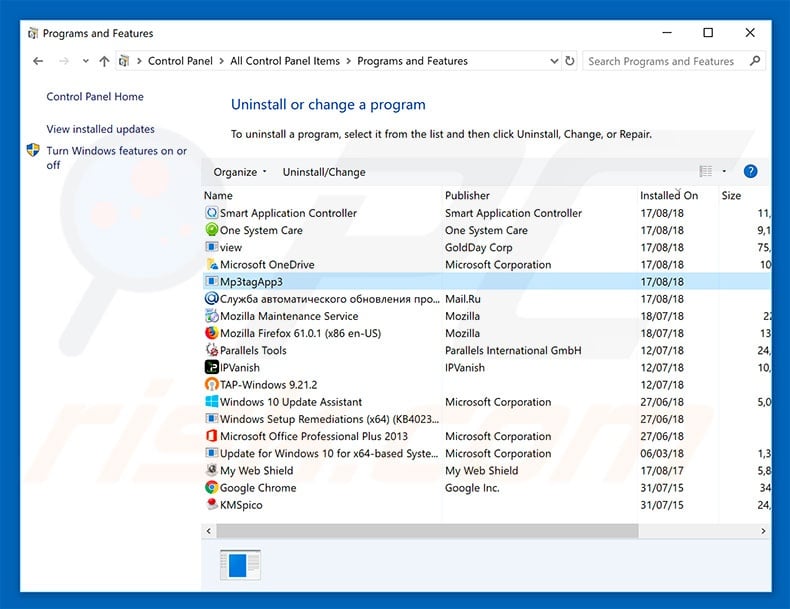
Task: Select the 'KMSpico' program name
Action: pos(241,505)
